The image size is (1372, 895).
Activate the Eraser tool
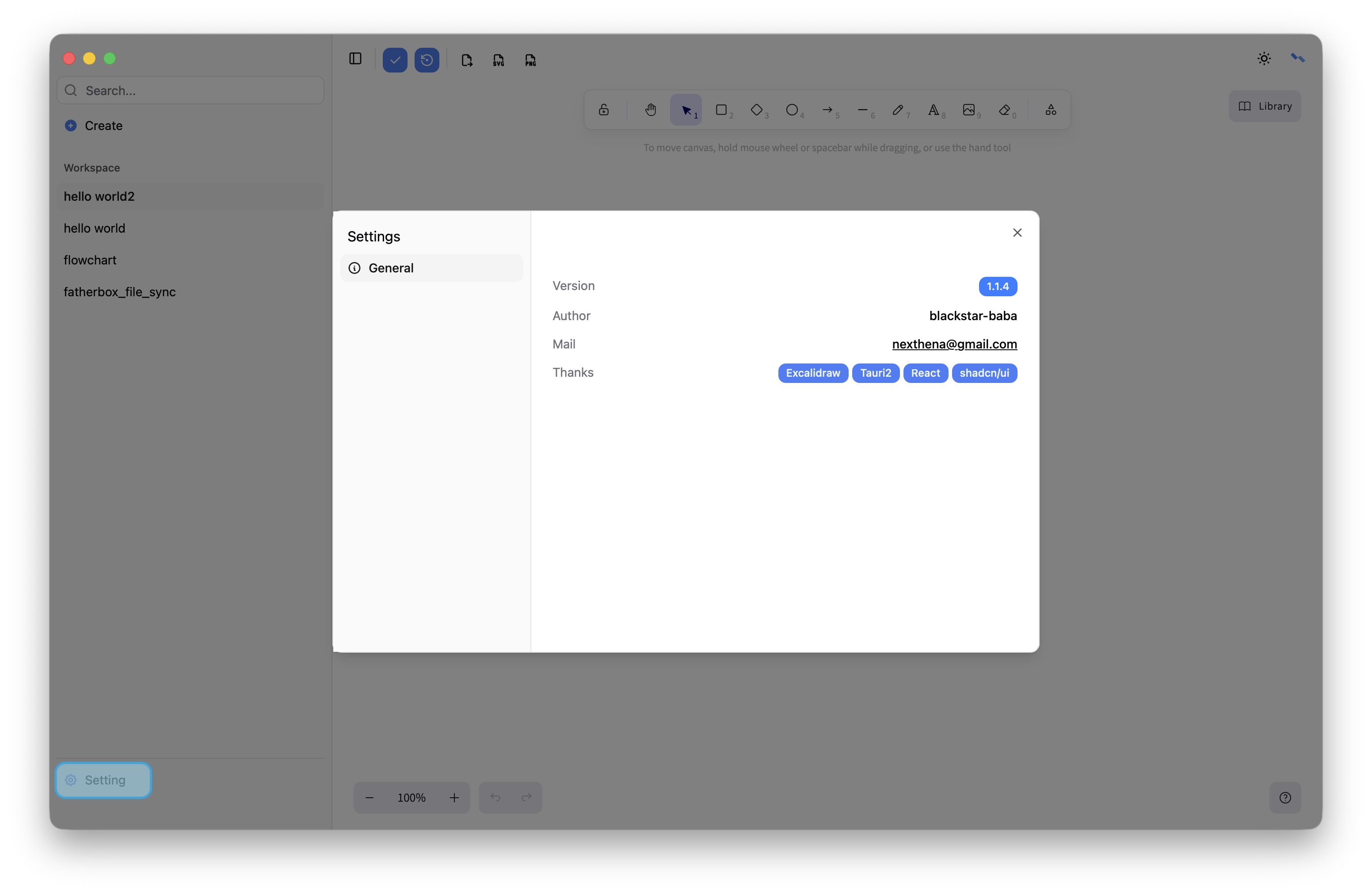[x=1005, y=110]
